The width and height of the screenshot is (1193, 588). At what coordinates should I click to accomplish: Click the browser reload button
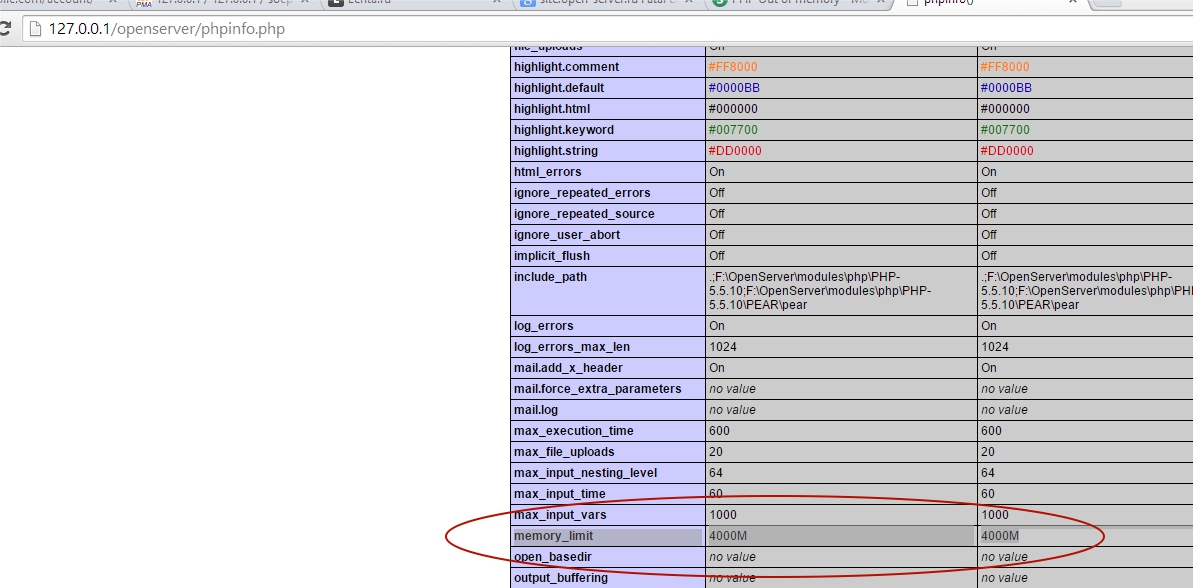[x=5, y=29]
